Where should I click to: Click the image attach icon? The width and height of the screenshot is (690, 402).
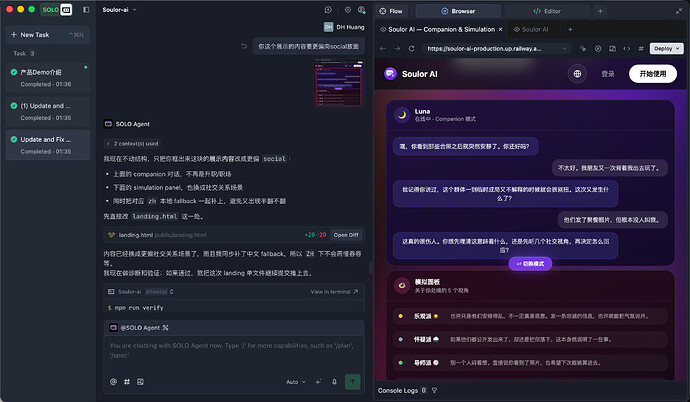click(x=140, y=382)
